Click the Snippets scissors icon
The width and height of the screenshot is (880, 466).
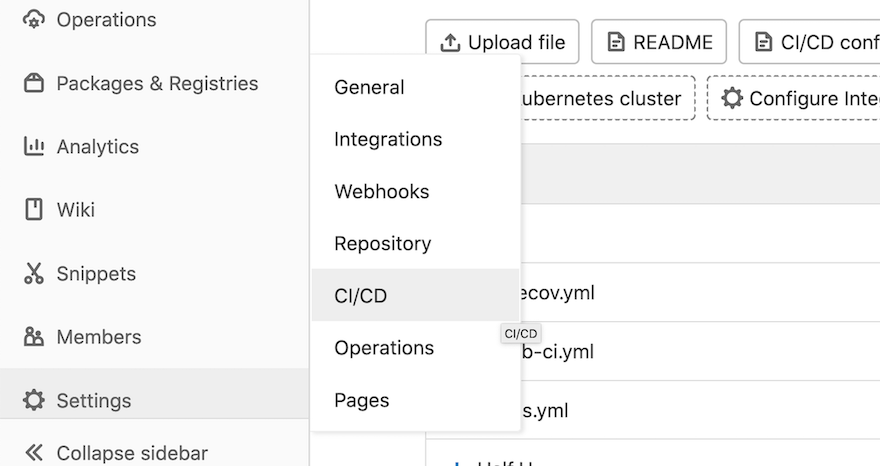[34, 273]
